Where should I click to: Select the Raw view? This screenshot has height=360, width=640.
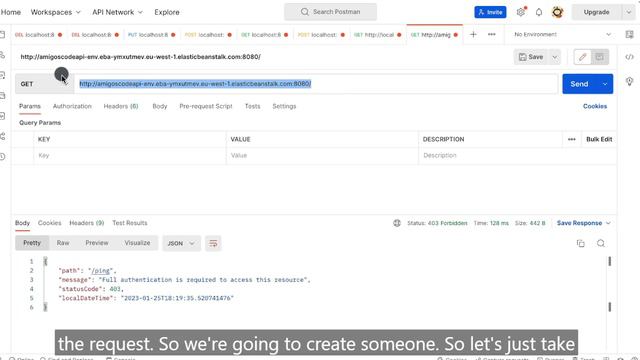tap(63, 243)
